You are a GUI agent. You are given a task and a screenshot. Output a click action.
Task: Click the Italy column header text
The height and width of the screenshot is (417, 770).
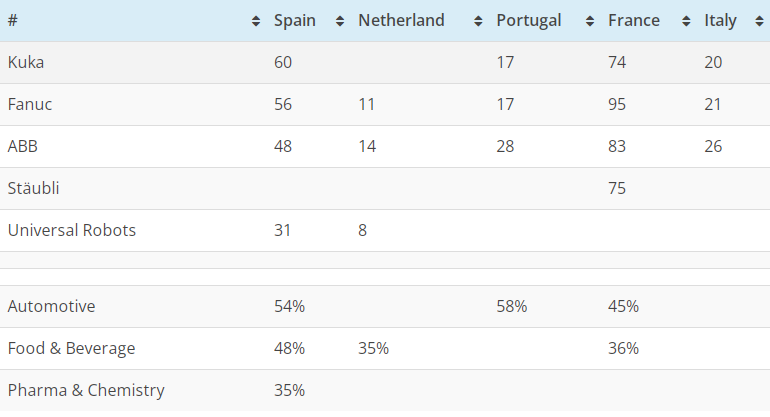tap(720, 21)
